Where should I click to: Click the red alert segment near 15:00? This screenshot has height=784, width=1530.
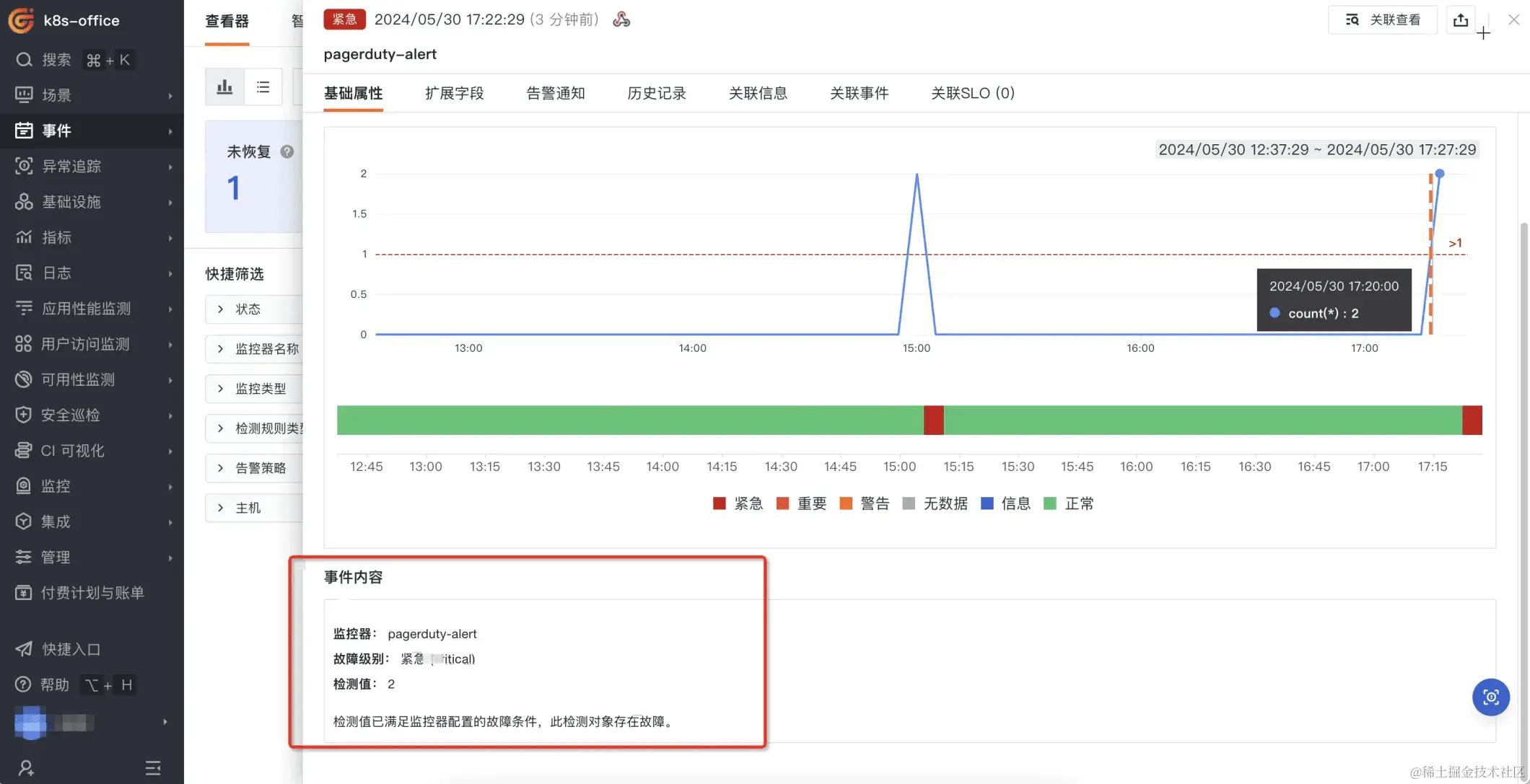(x=933, y=420)
